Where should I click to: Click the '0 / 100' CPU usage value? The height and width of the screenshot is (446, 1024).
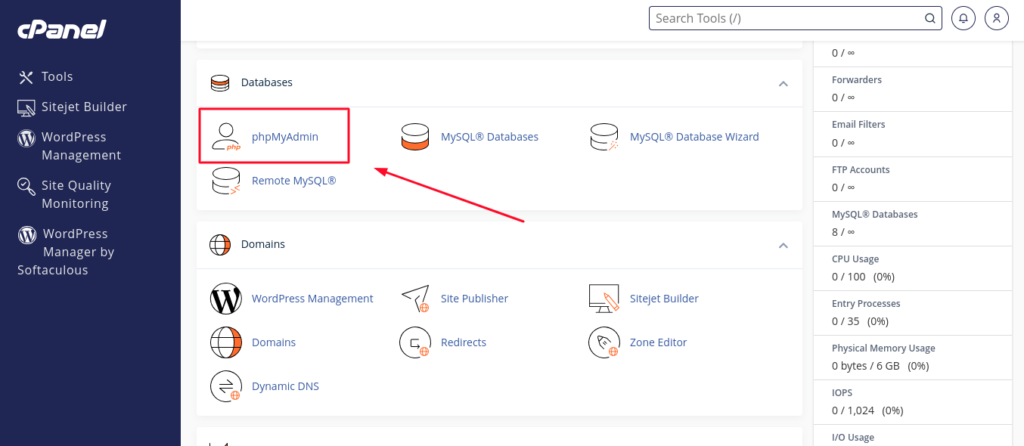point(848,276)
